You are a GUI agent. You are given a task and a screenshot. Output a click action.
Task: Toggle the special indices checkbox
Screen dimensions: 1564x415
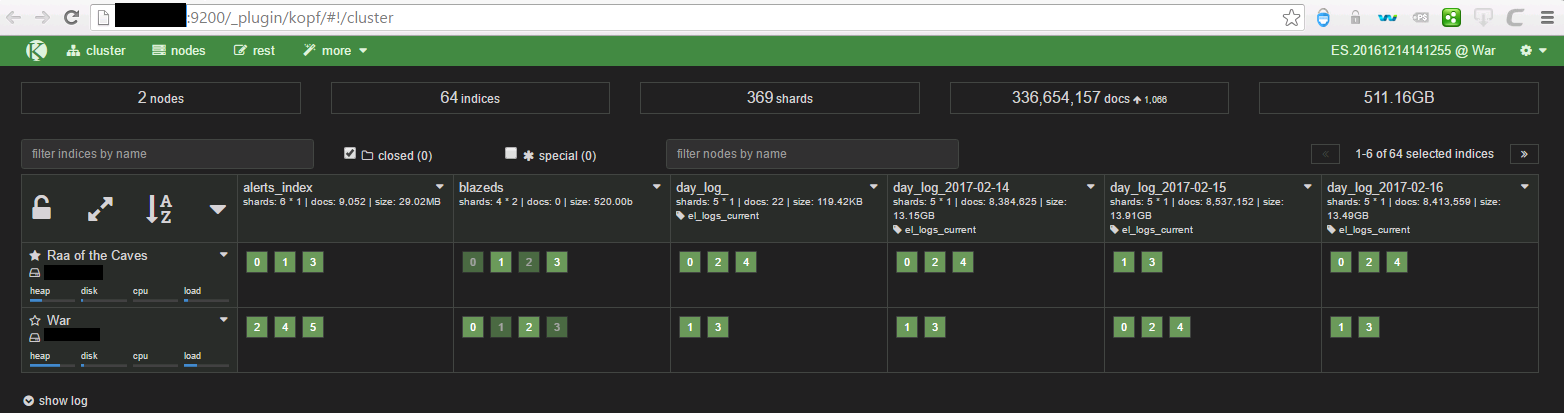click(511, 153)
